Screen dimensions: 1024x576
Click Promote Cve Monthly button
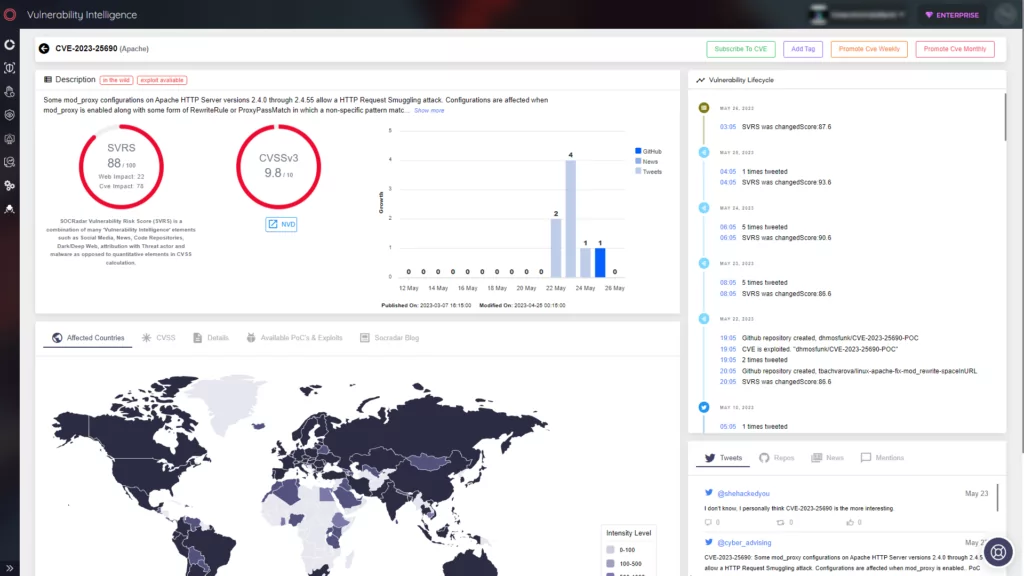955,49
